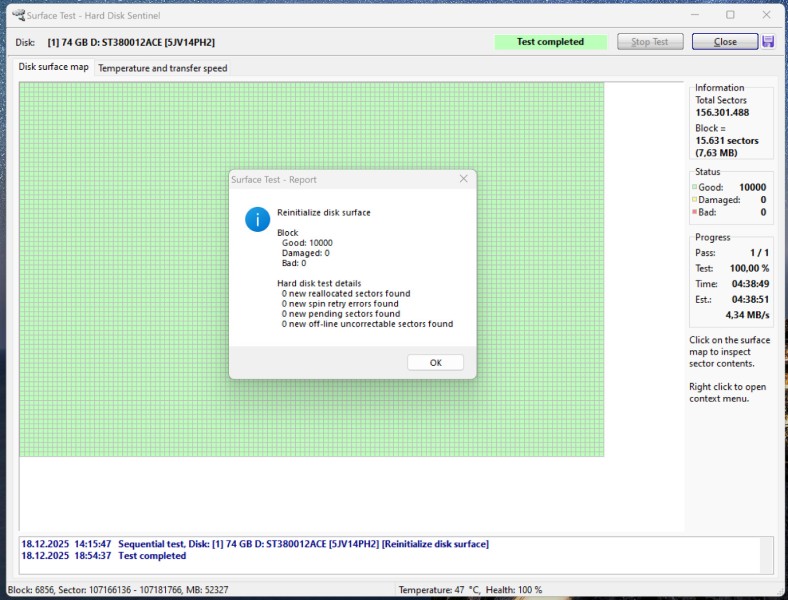Click the floppy disk save icon
Screen dimensions: 788x600
click(x=768, y=42)
